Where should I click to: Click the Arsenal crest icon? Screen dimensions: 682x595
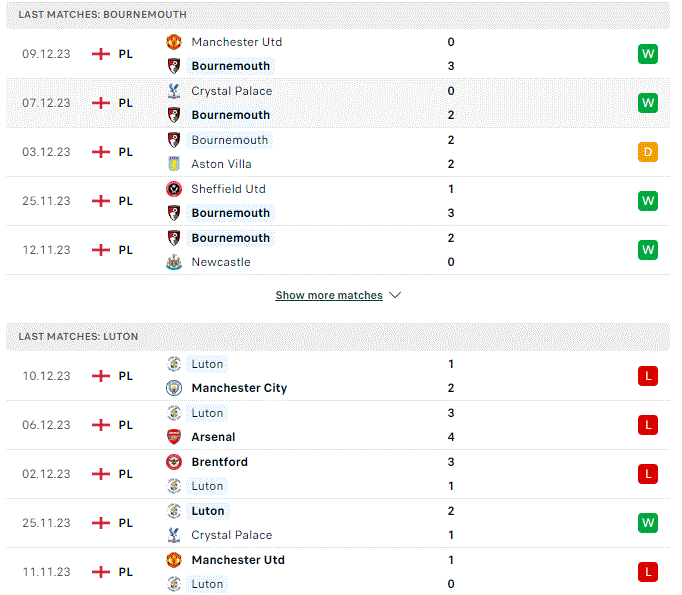click(x=174, y=437)
